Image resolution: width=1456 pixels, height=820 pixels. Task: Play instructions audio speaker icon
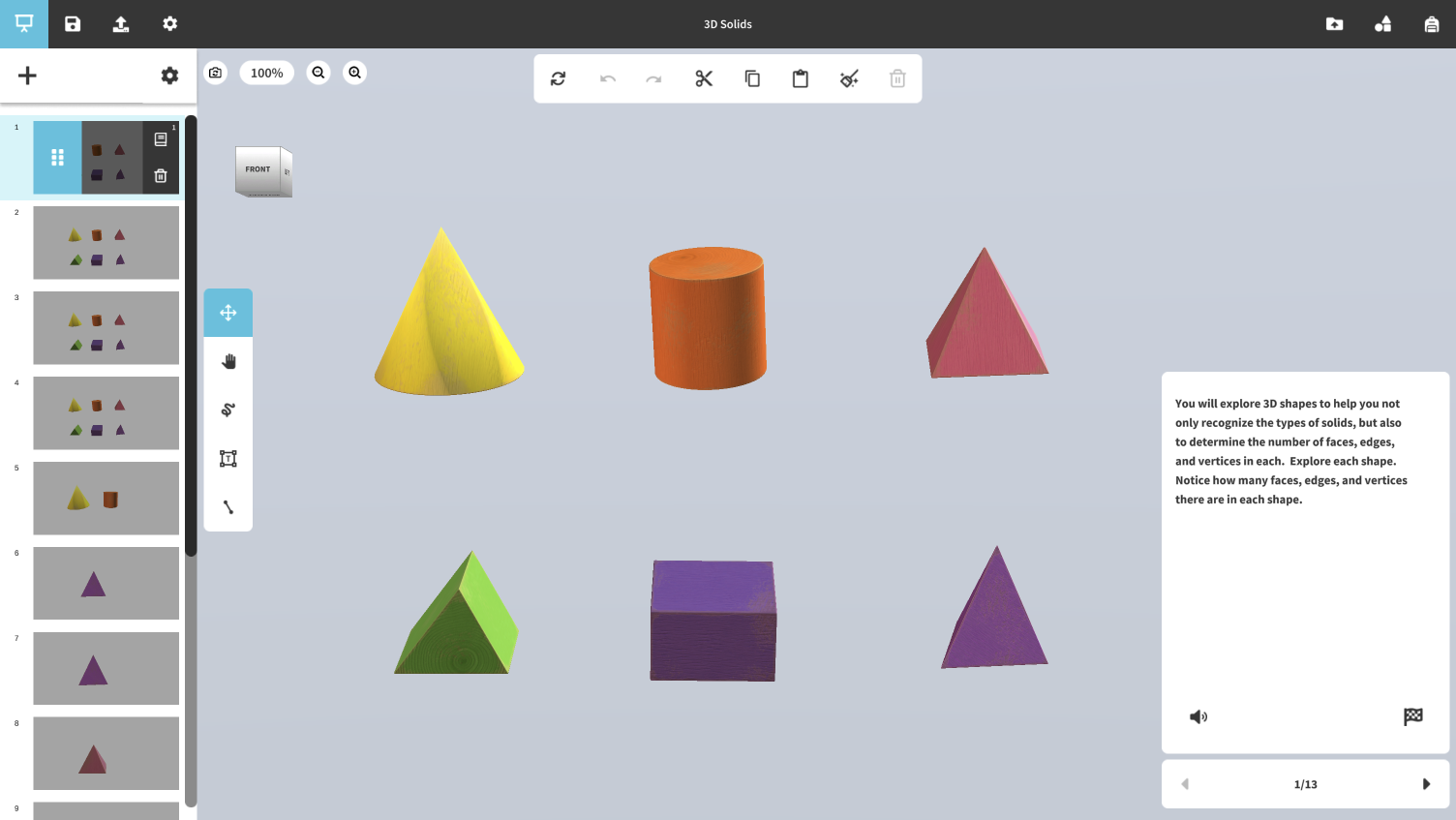click(x=1198, y=716)
